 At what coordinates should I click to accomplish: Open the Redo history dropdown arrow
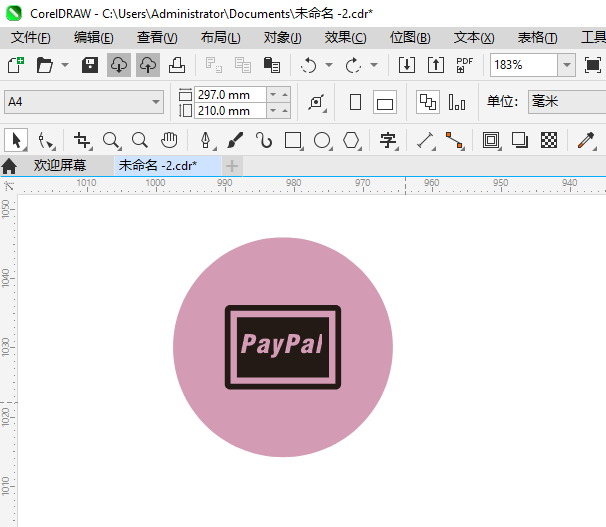(374, 65)
